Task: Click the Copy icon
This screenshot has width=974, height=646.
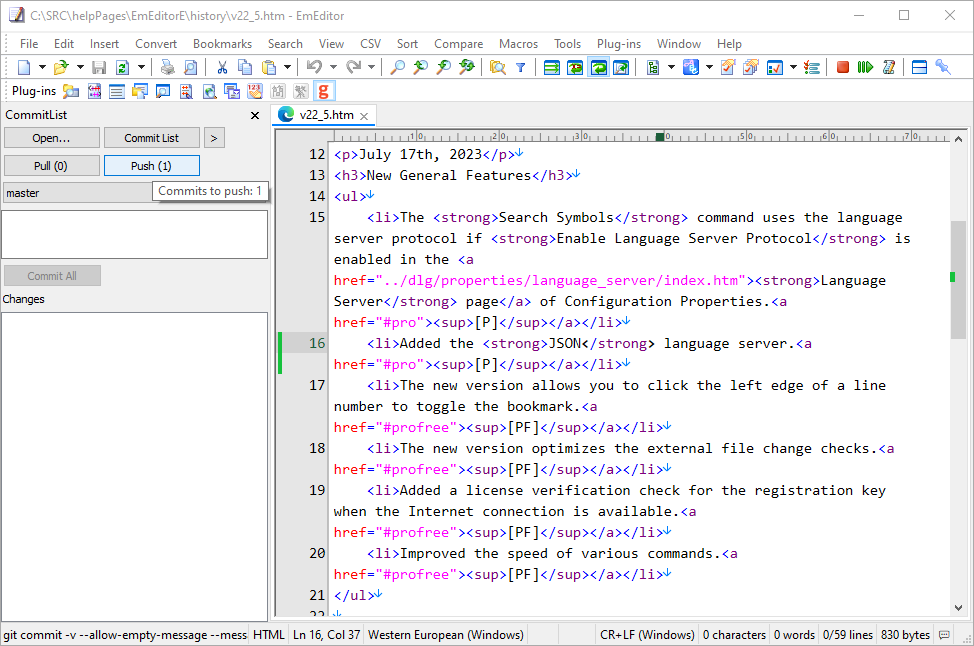Action: coord(245,67)
